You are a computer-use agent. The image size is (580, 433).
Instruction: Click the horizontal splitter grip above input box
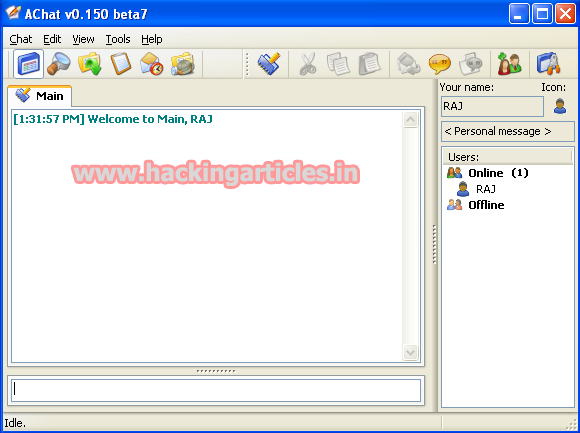click(x=216, y=371)
